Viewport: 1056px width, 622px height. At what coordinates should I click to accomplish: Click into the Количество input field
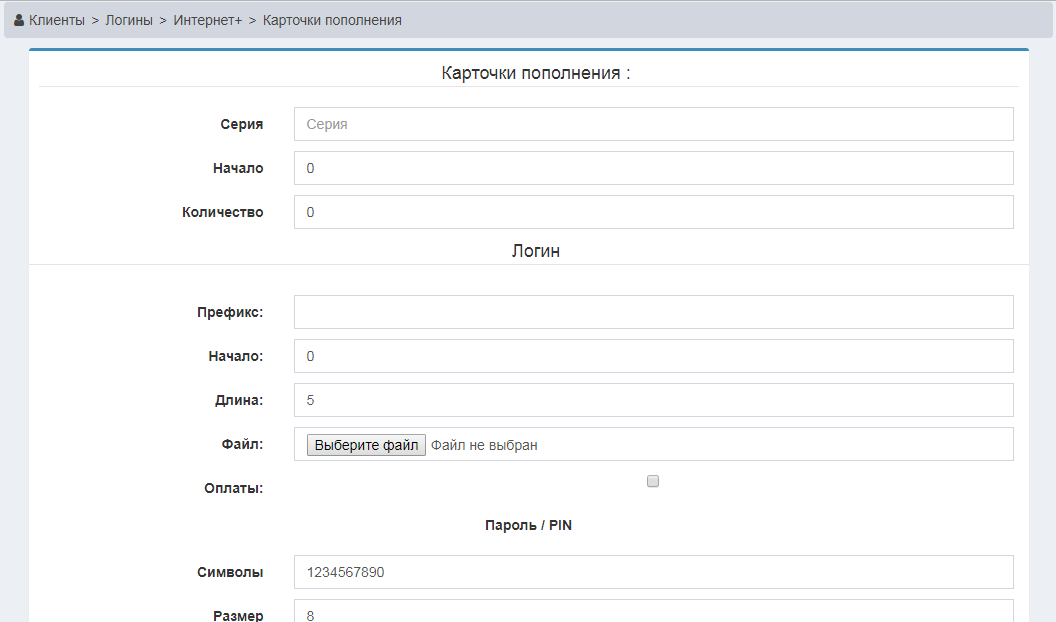pos(653,212)
